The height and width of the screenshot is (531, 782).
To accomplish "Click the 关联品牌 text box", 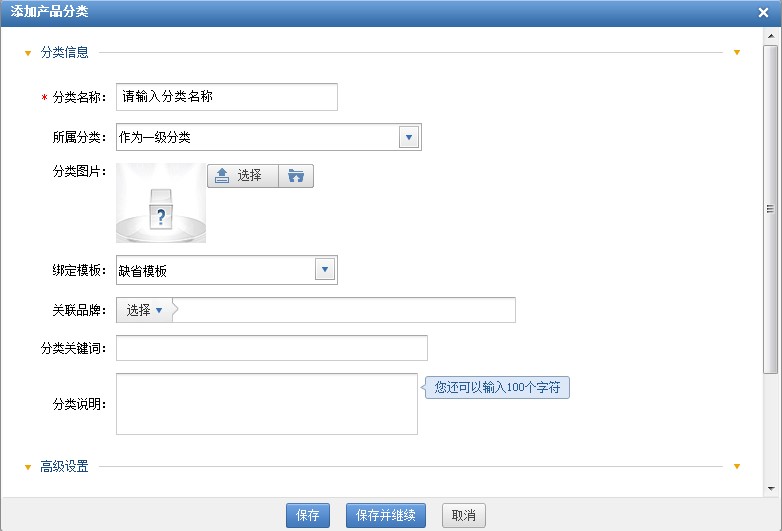I will point(345,310).
